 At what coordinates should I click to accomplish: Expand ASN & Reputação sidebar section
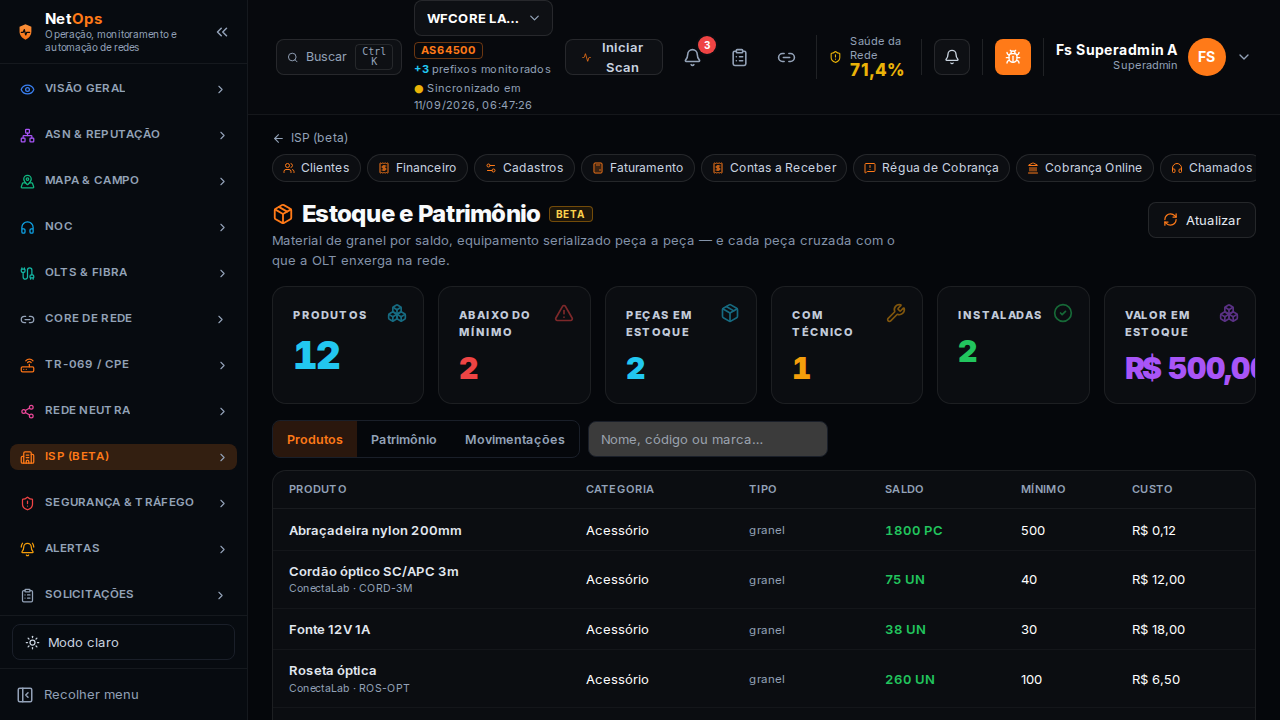pyautogui.click(x=123, y=135)
